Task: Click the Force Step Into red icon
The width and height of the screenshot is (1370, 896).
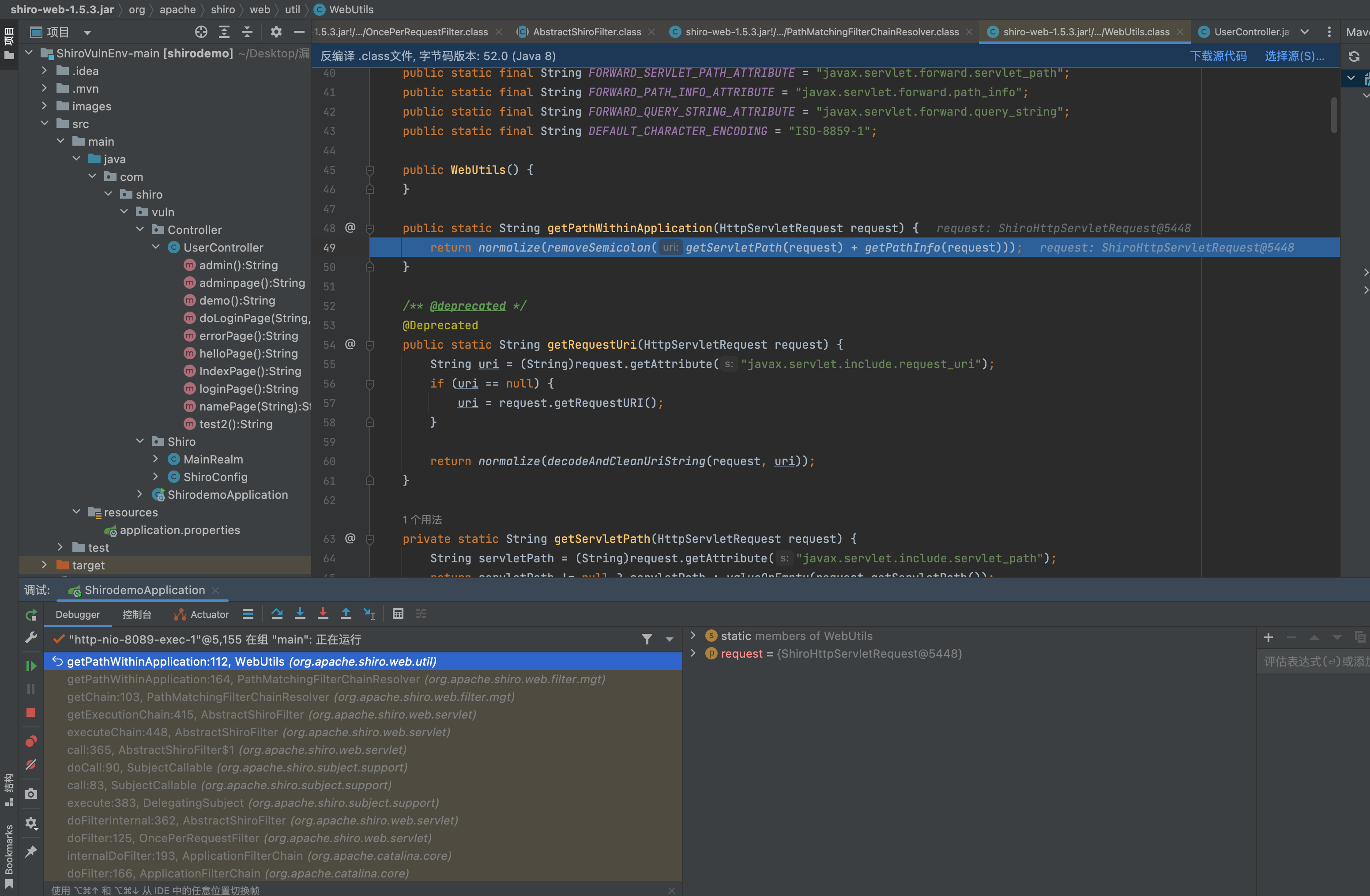Action: point(323,614)
